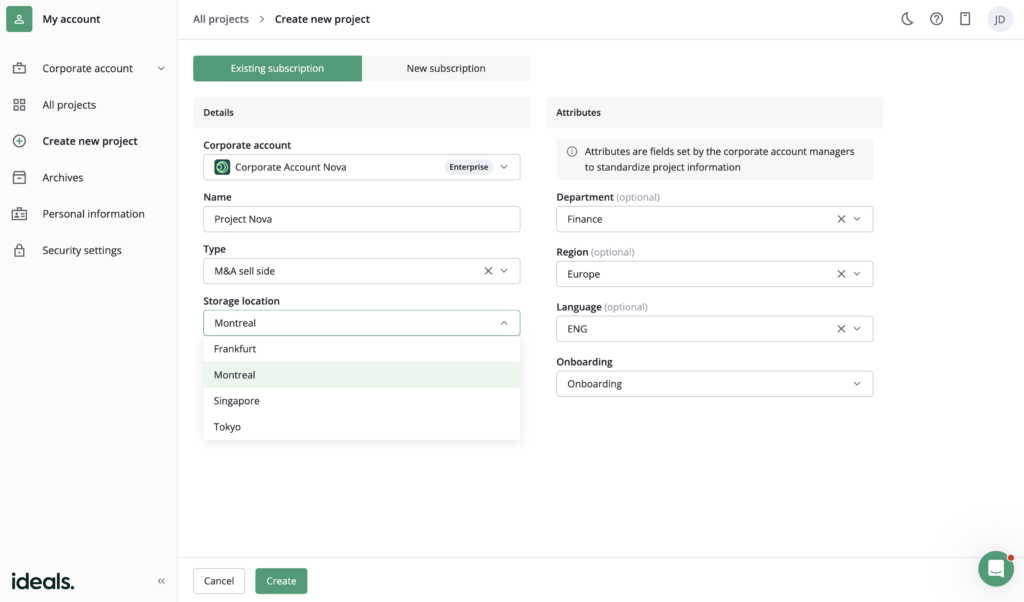The image size is (1024, 602).
Task: Click the Corporate Account Nova logo icon
Action: pos(222,167)
